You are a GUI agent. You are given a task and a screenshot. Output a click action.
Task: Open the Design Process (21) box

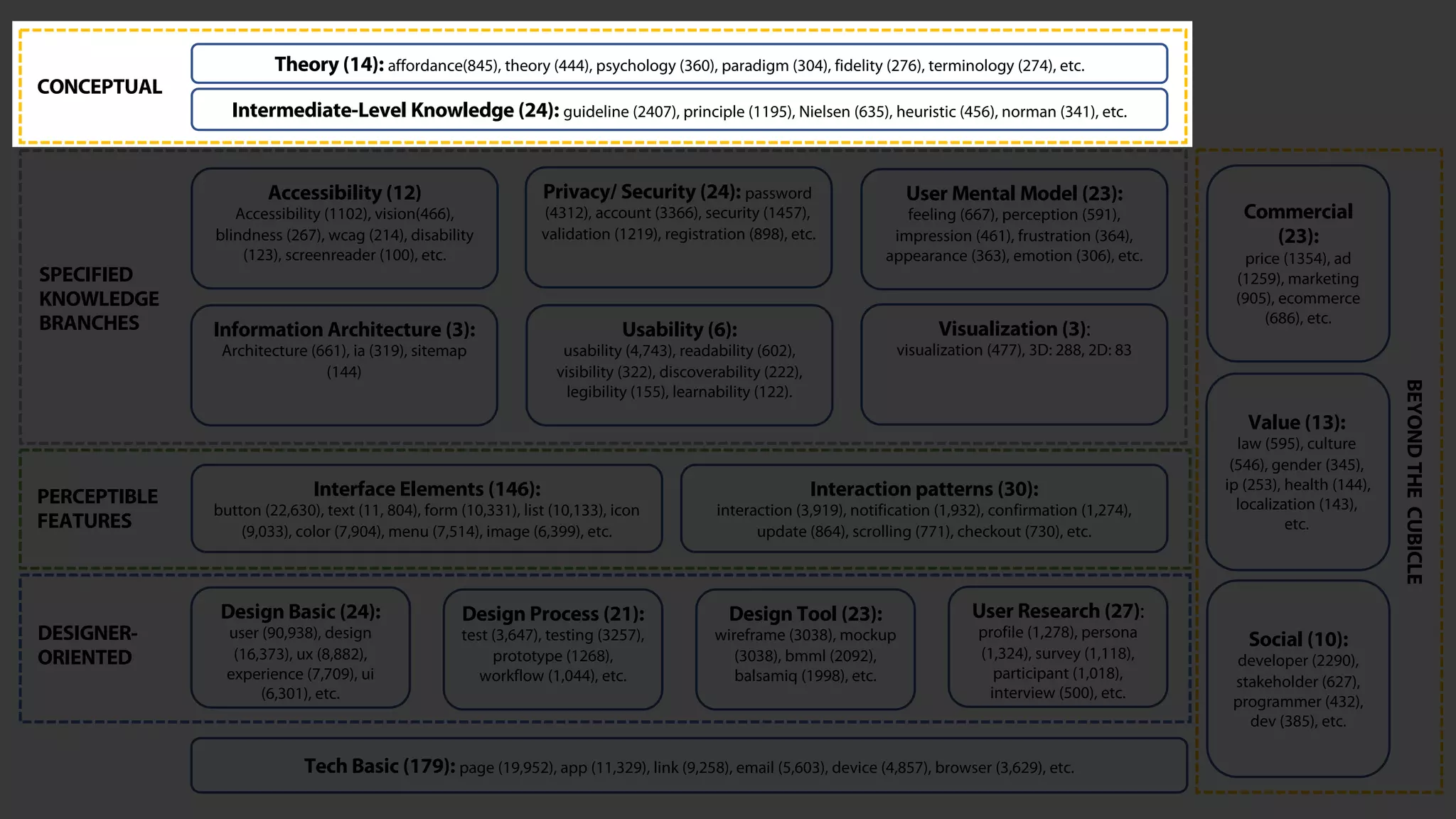click(552, 648)
